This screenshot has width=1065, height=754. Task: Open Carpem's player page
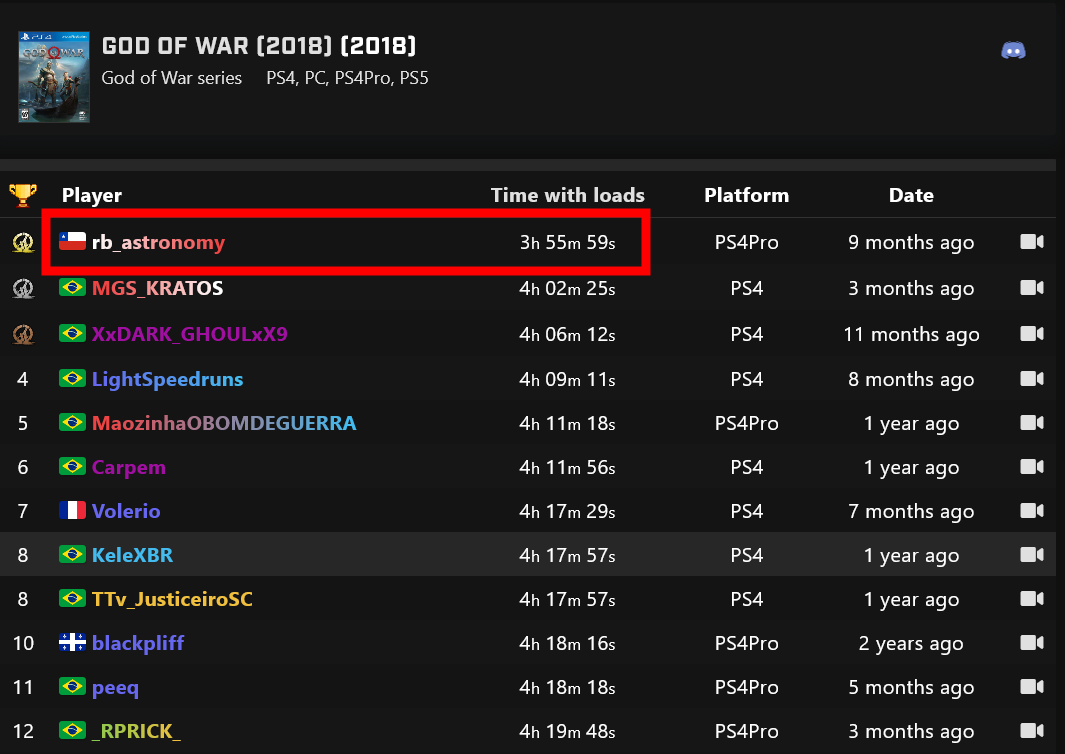pyautogui.click(x=128, y=467)
